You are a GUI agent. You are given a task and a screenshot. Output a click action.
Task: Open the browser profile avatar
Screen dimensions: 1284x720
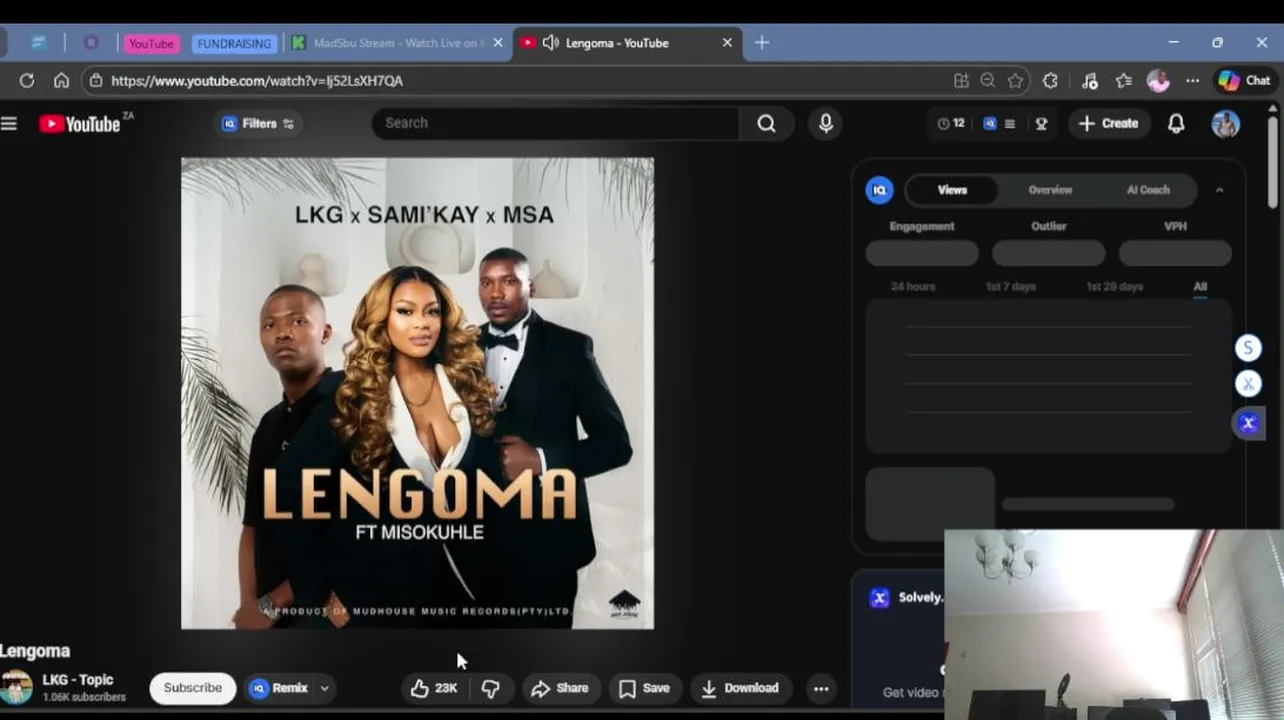coord(1158,81)
